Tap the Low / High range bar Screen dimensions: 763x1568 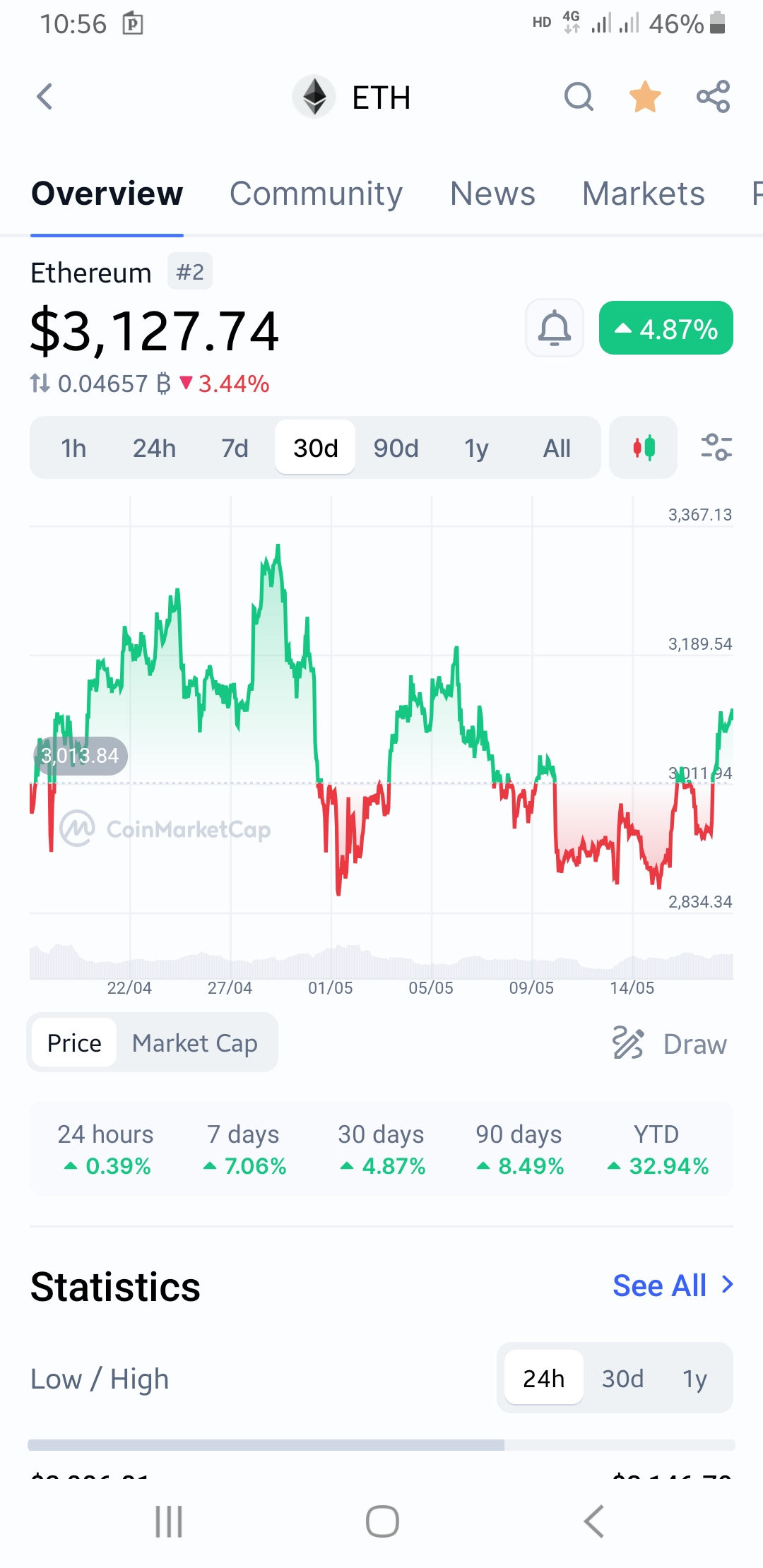click(381, 1445)
